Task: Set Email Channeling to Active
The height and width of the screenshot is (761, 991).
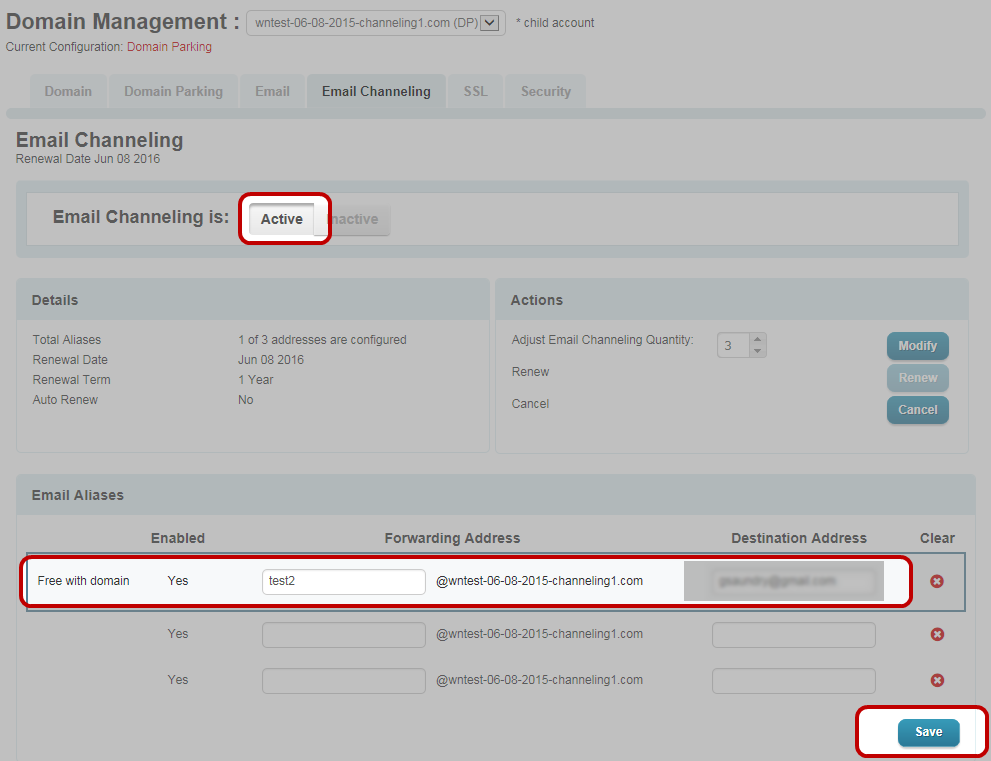Action: pyautogui.click(x=281, y=219)
